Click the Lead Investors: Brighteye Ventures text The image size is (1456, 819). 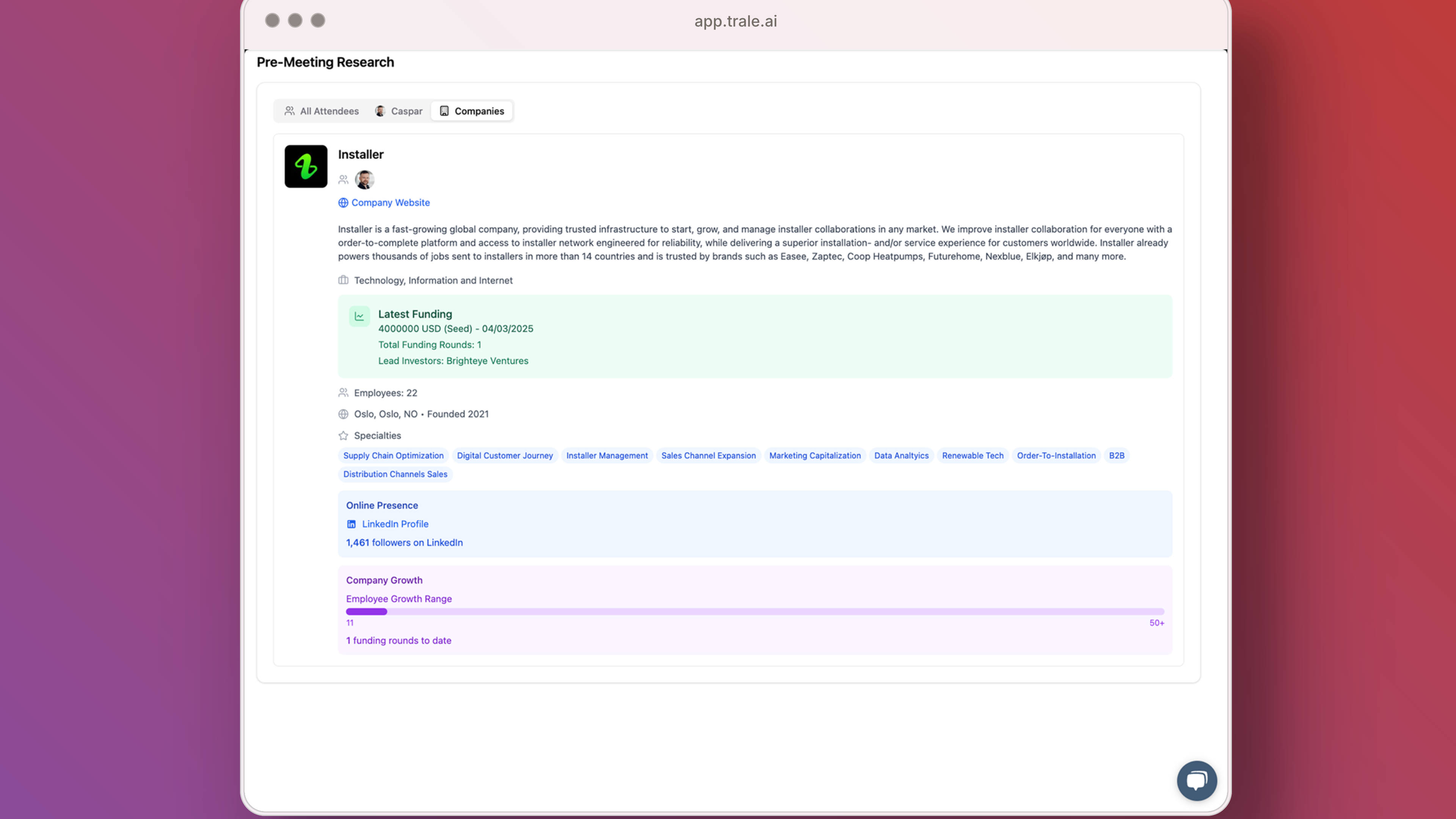pyautogui.click(x=453, y=361)
